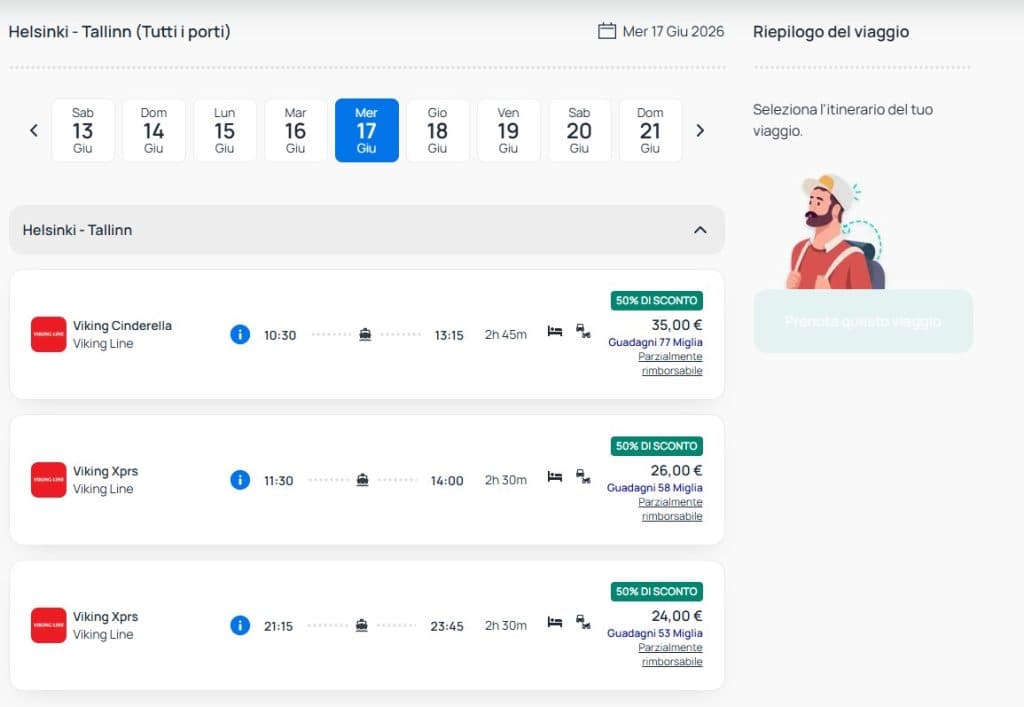1024x707 pixels.
Task: Click duration 2h 45m
Action: pos(505,334)
